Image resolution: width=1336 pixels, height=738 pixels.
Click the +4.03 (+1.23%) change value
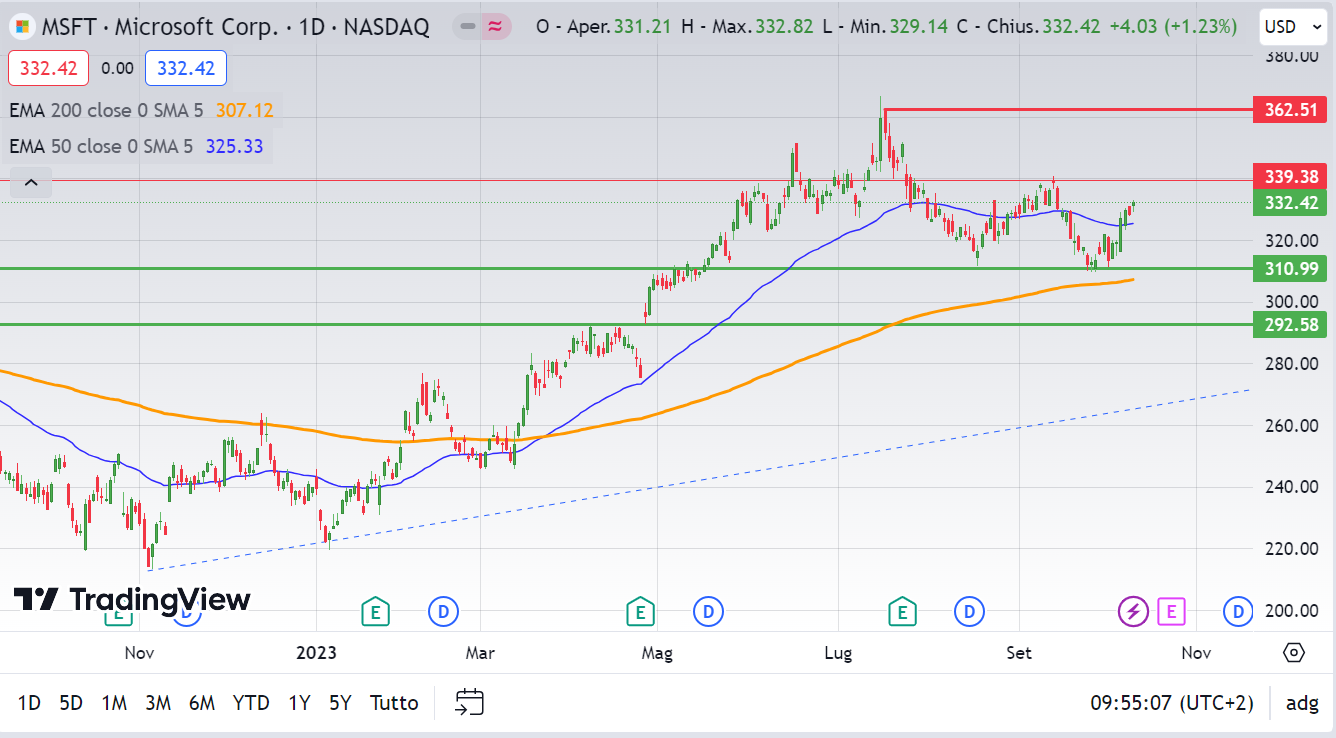point(1173,27)
